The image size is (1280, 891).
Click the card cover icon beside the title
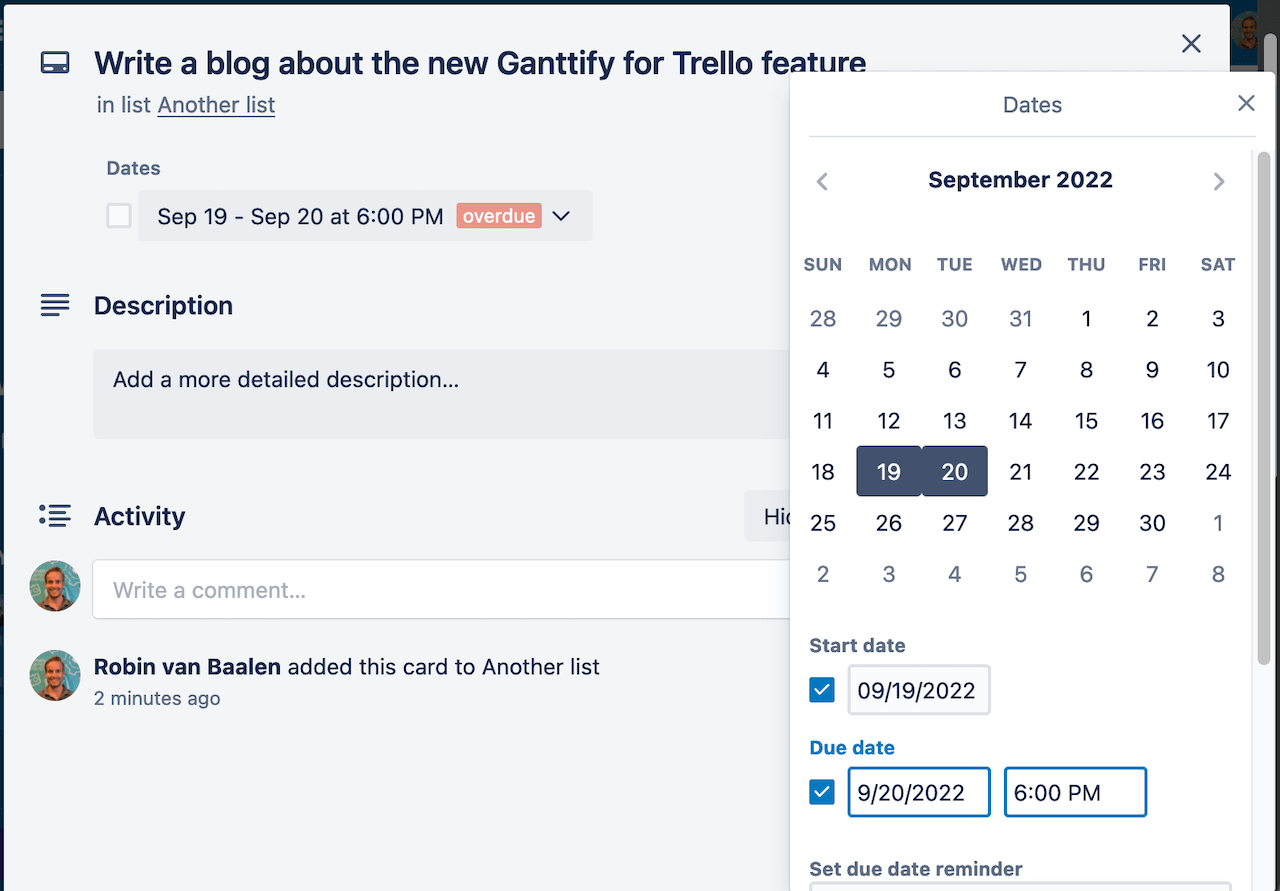55,61
